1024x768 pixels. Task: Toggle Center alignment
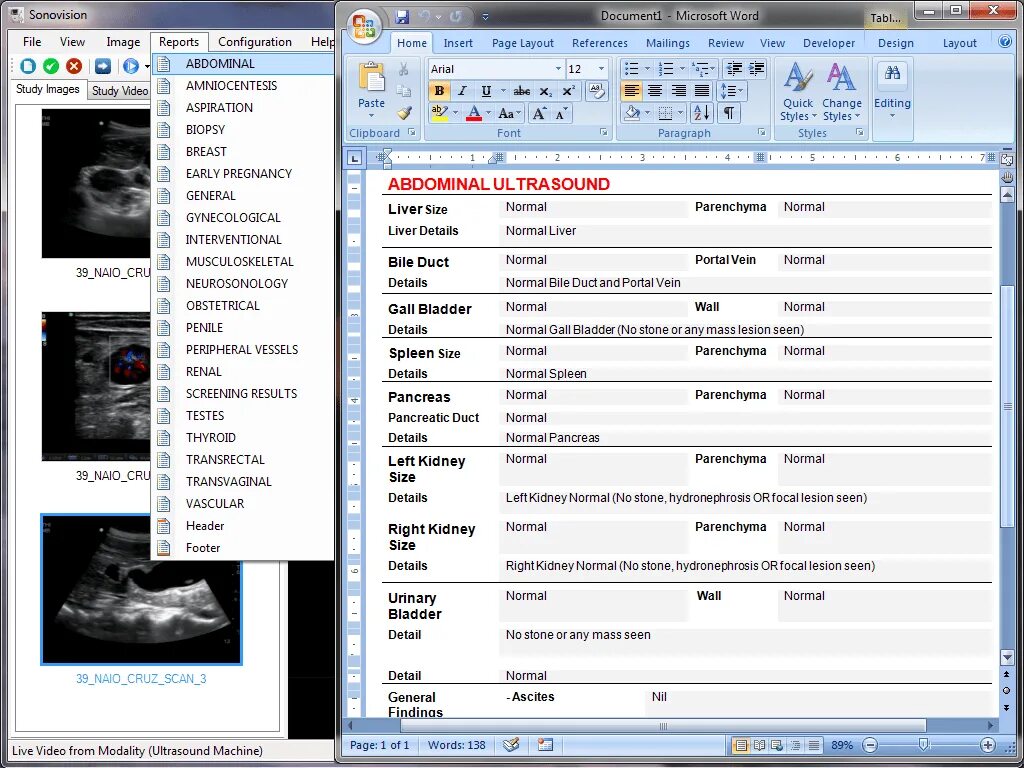pyautogui.click(x=655, y=91)
